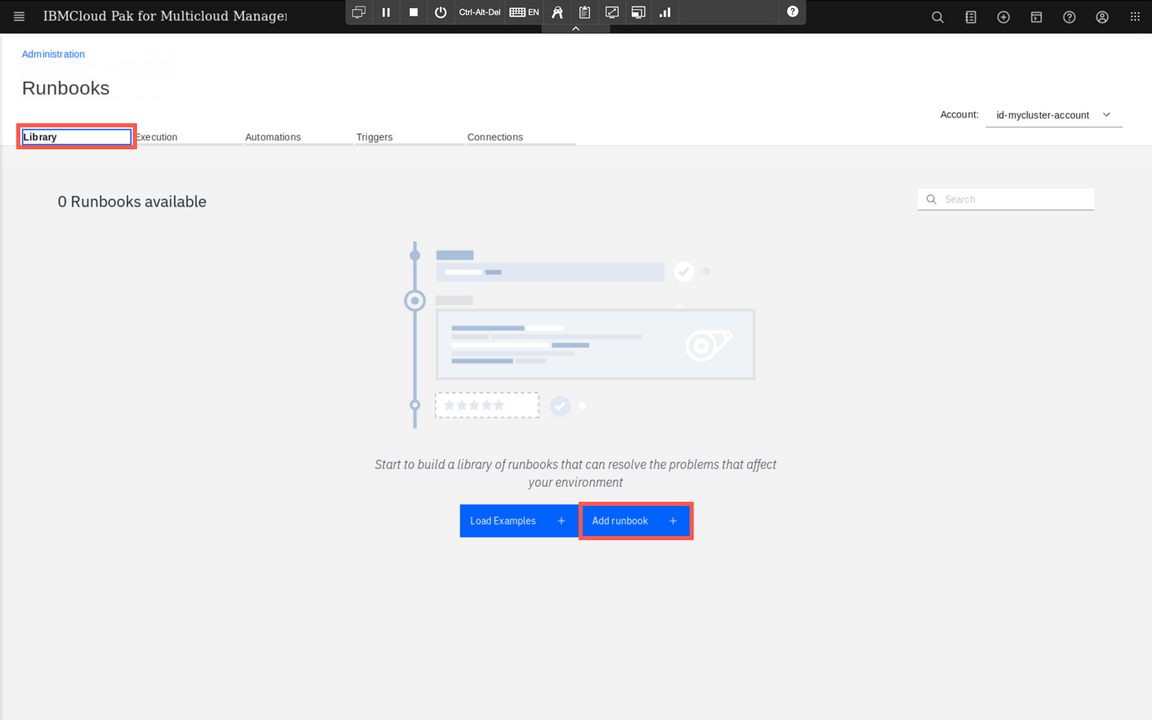The height and width of the screenshot is (720, 1152).
Task: Open the app switcher grid icon
Action: (1135, 17)
